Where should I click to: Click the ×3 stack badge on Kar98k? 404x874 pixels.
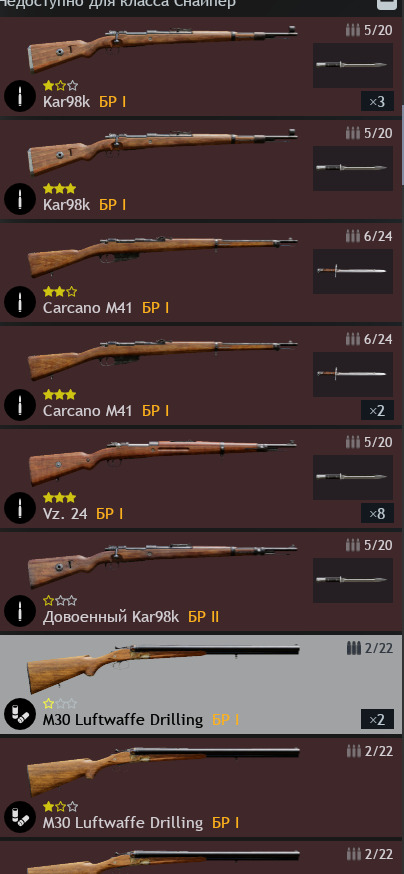pyautogui.click(x=377, y=101)
